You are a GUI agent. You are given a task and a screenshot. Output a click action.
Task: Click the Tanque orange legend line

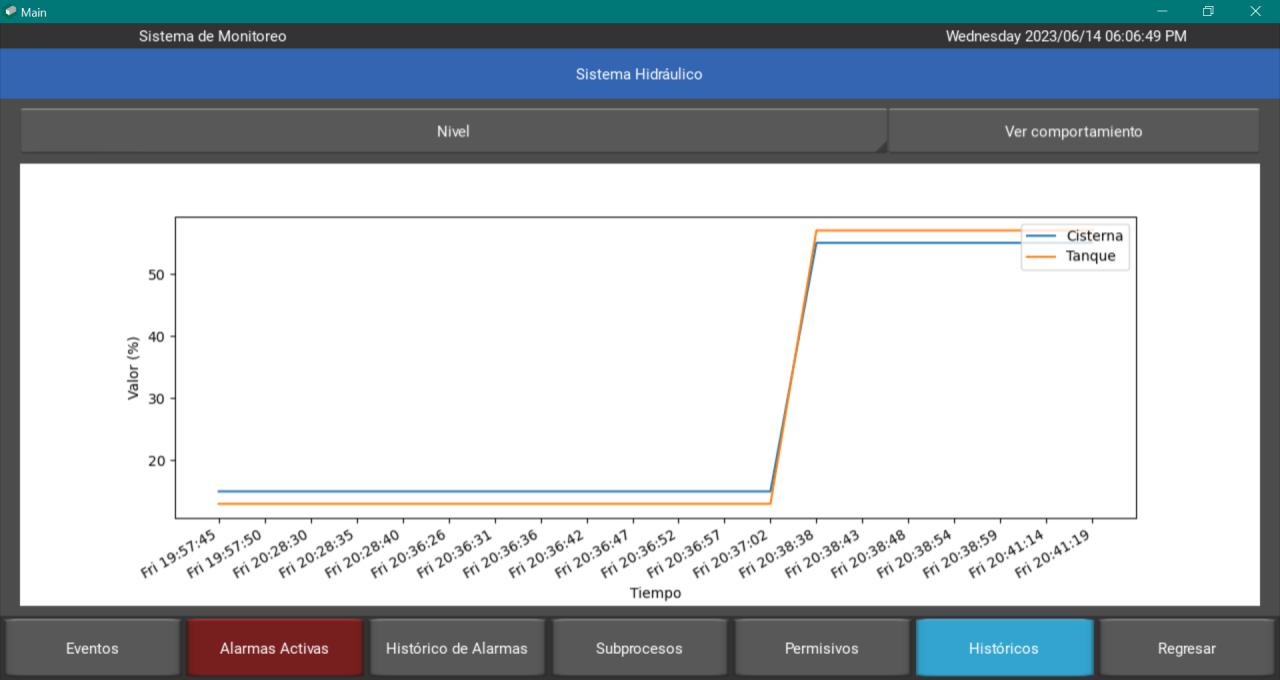point(1041,256)
